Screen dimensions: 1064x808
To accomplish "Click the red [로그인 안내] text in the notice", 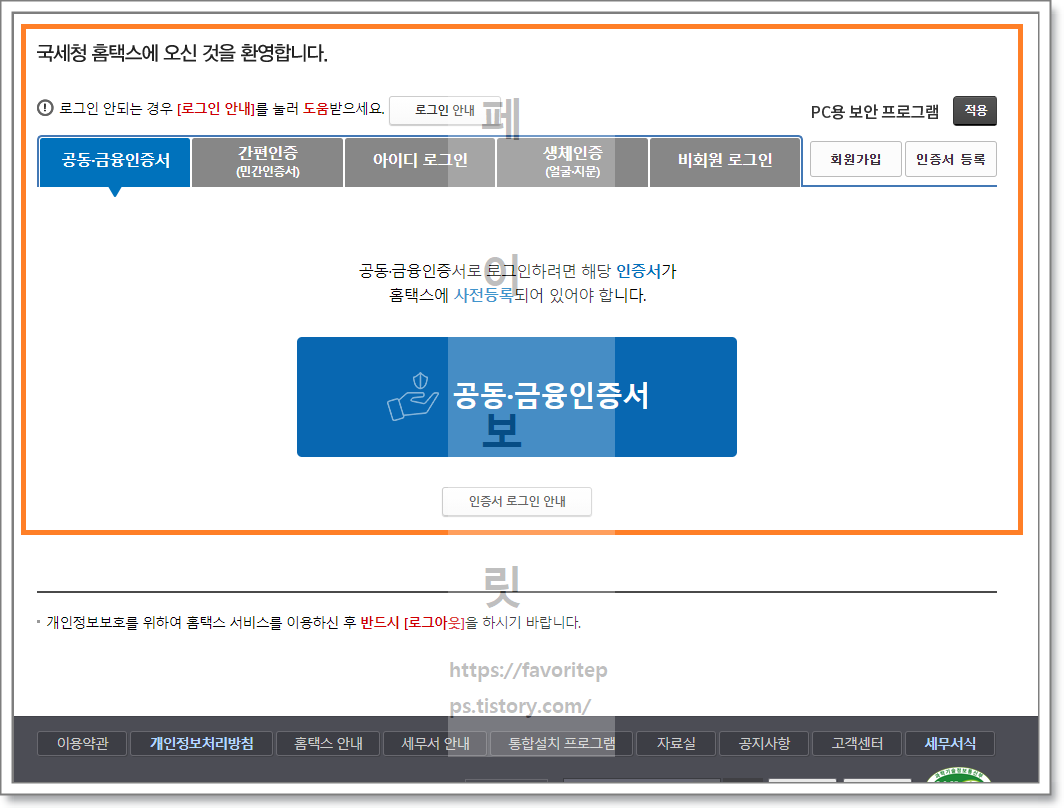I will [x=216, y=109].
